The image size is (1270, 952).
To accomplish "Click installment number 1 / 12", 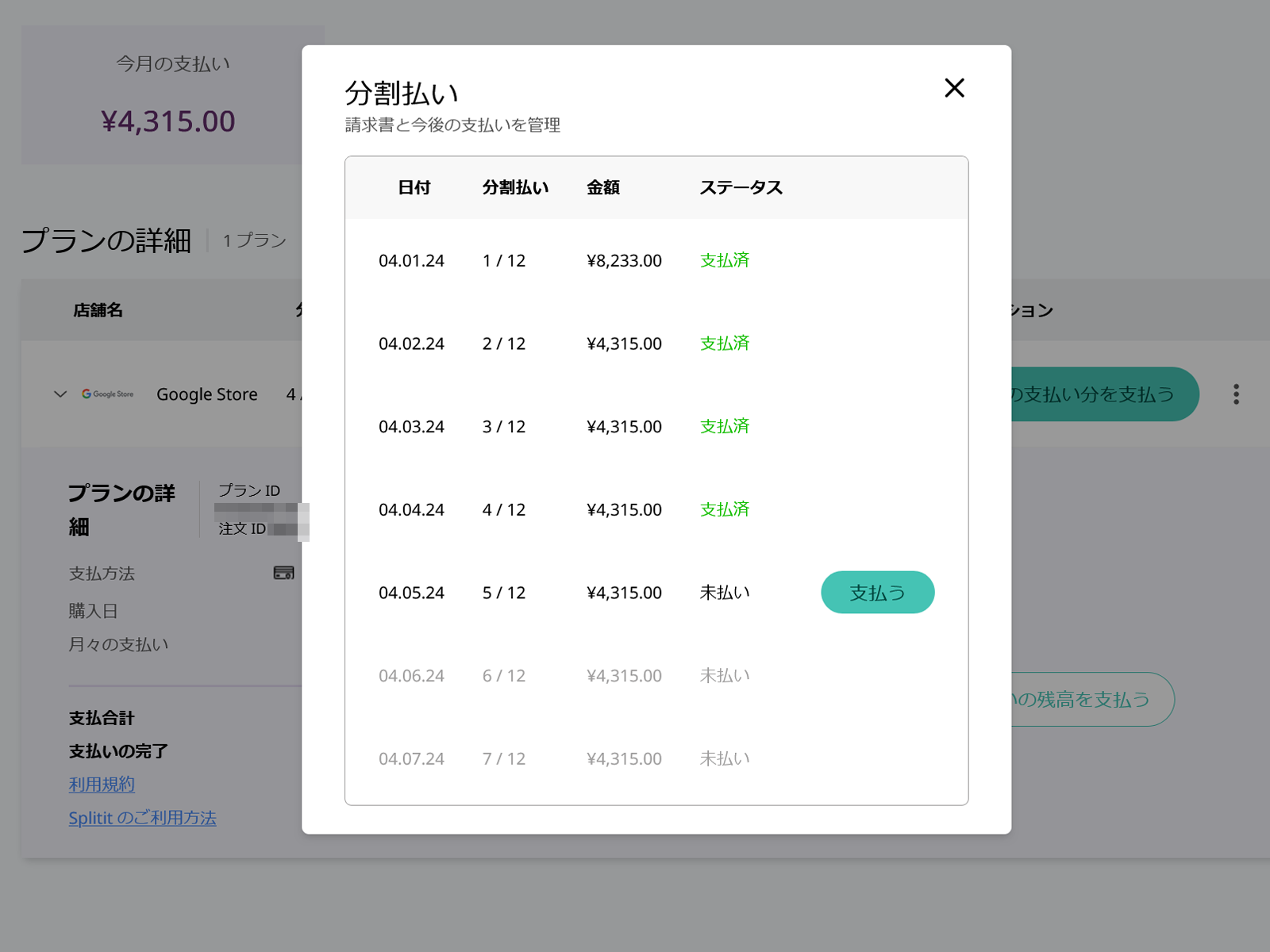I will (504, 261).
